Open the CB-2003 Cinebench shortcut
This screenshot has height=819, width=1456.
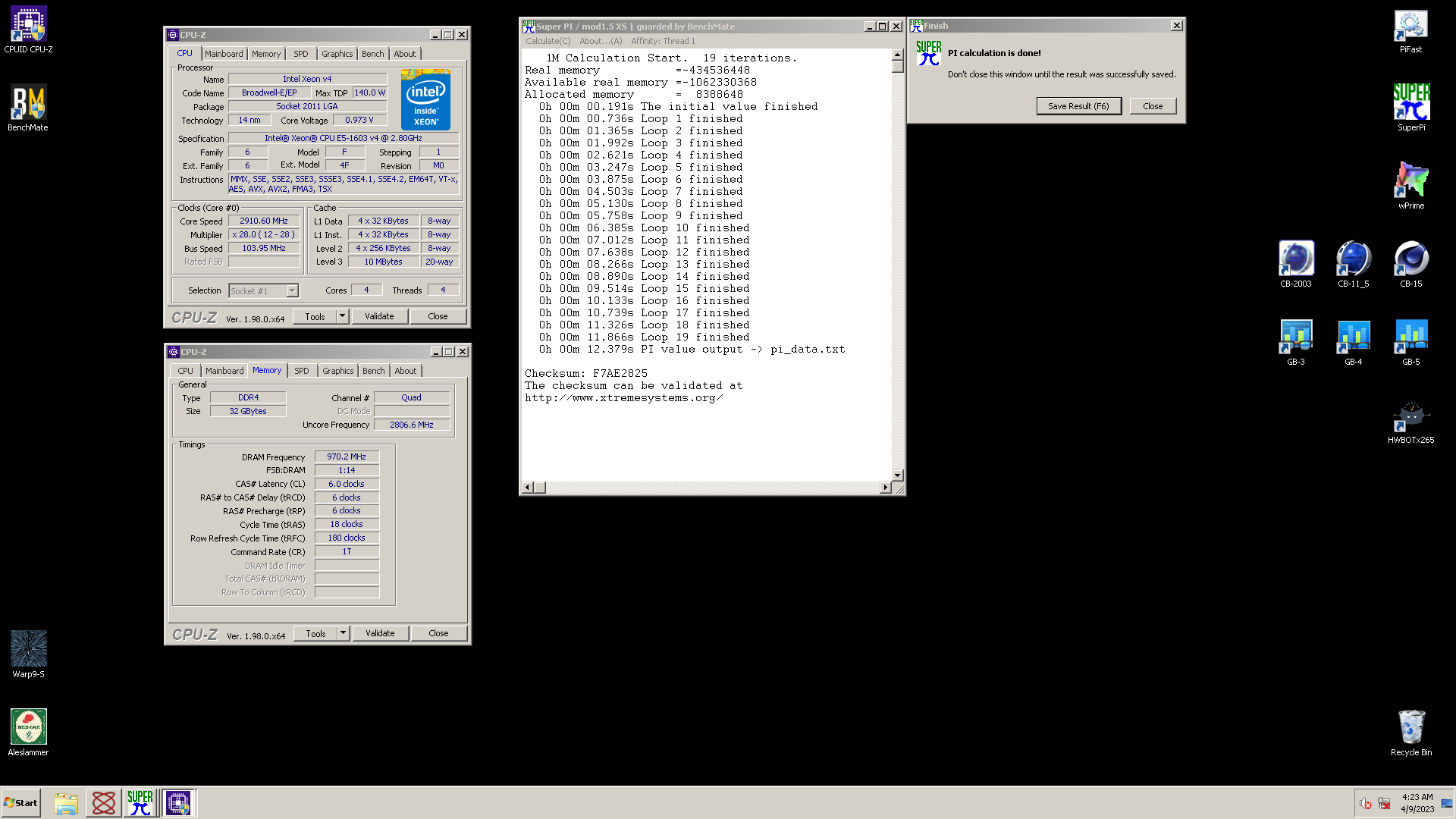point(1295,264)
